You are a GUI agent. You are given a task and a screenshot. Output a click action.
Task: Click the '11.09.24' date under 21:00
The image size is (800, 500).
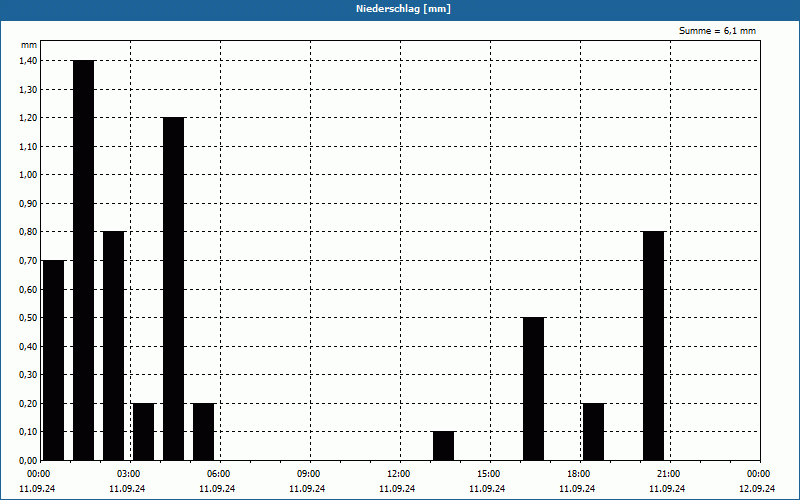coord(667,489)
